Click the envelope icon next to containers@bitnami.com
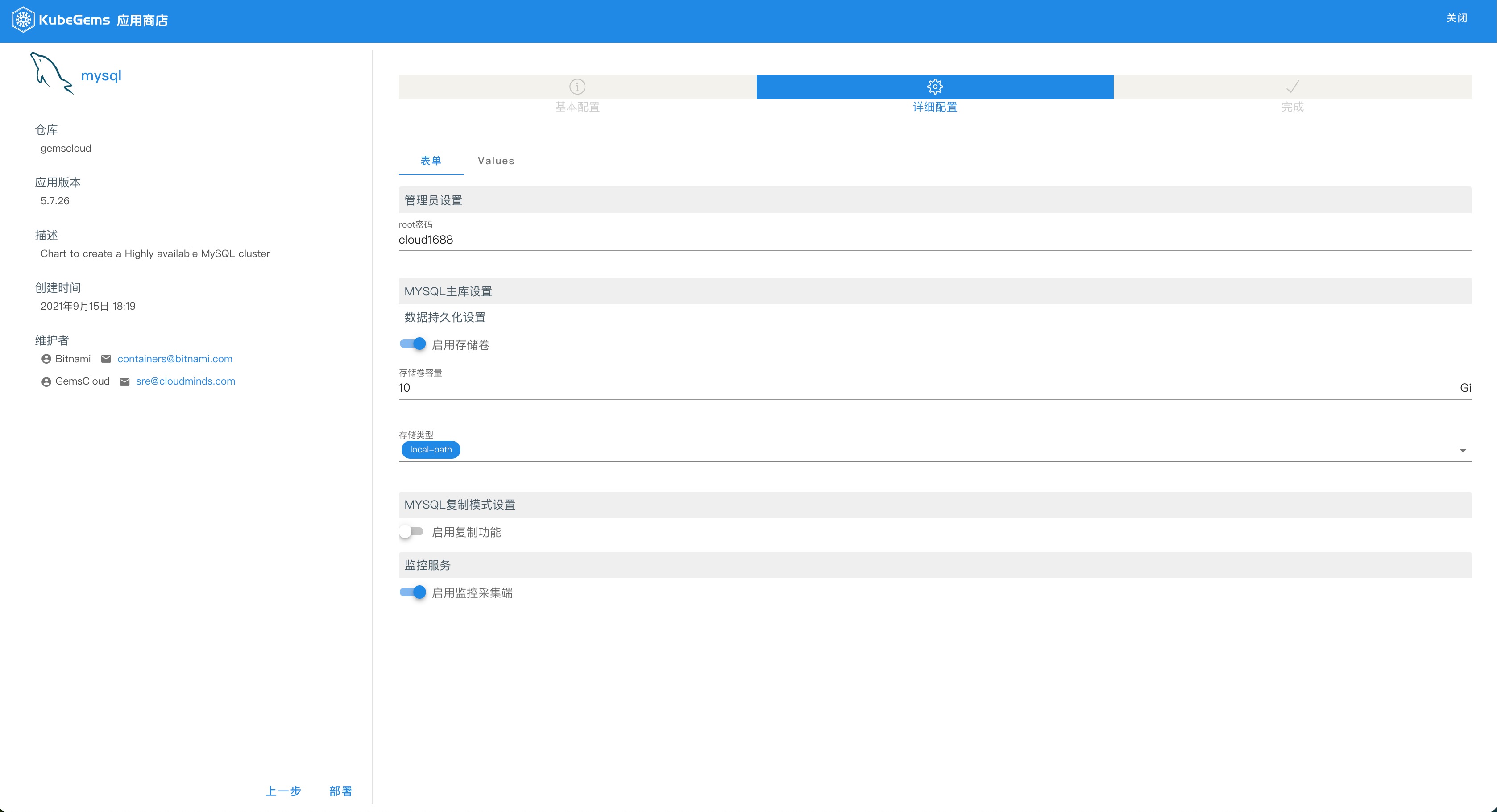1497x812 pixels. click(x=106, y=359)
